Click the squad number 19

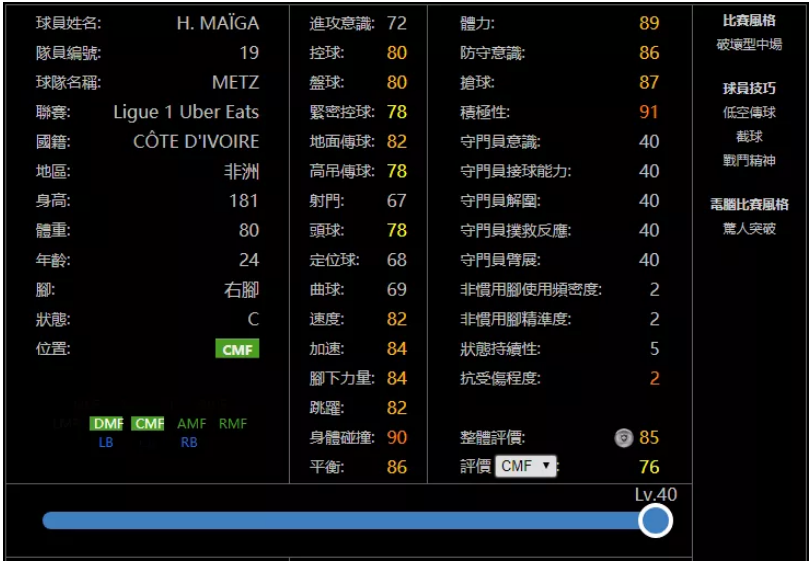pyautogui.click(x=249, y=53)
